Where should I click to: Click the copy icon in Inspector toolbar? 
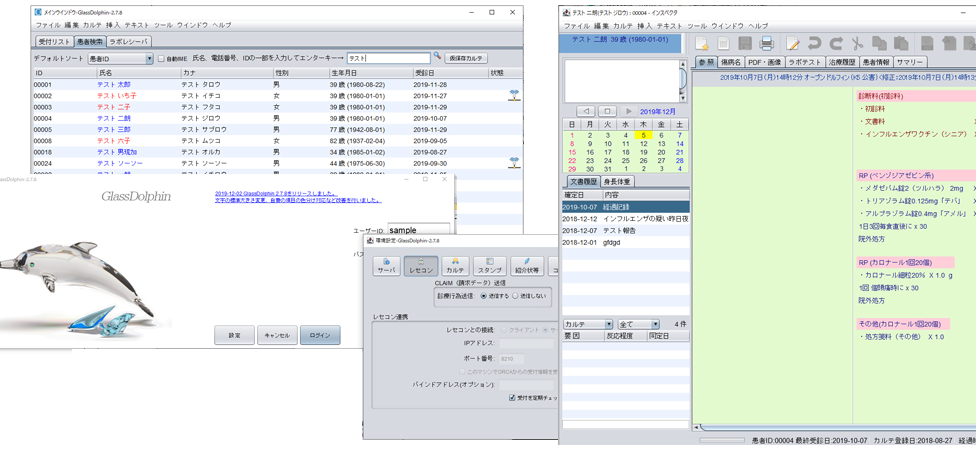[879, 43]
